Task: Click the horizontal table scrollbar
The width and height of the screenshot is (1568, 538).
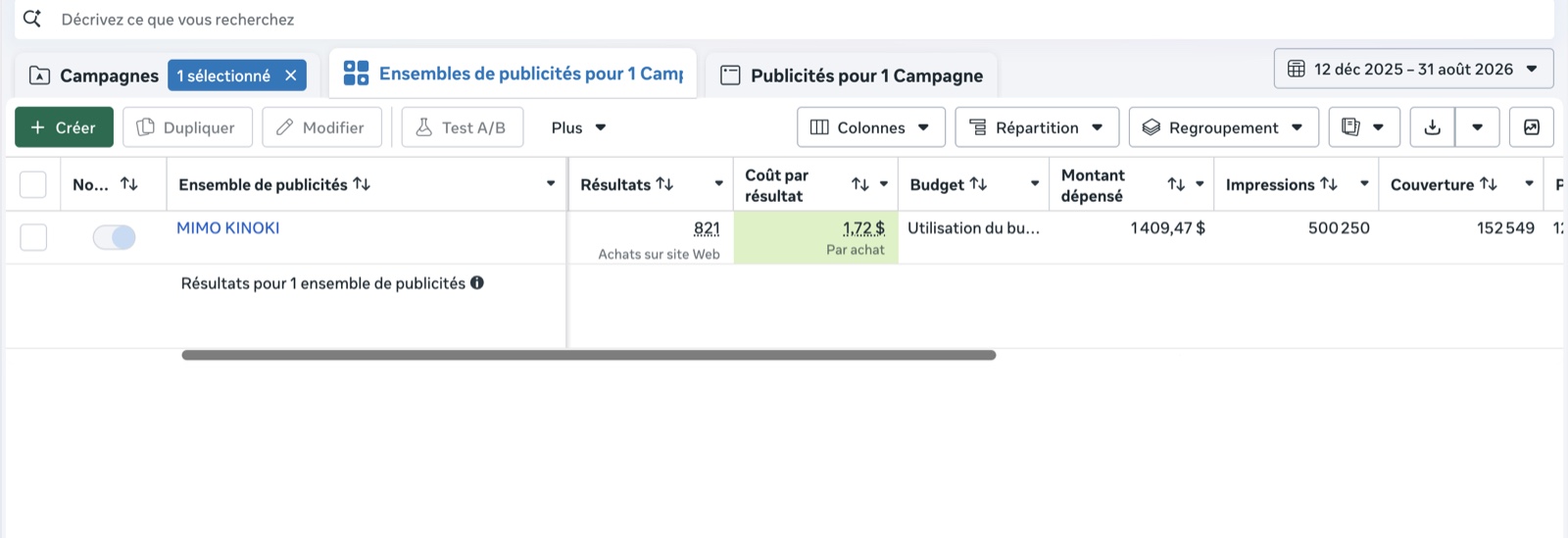Action: tap(589, 355)
